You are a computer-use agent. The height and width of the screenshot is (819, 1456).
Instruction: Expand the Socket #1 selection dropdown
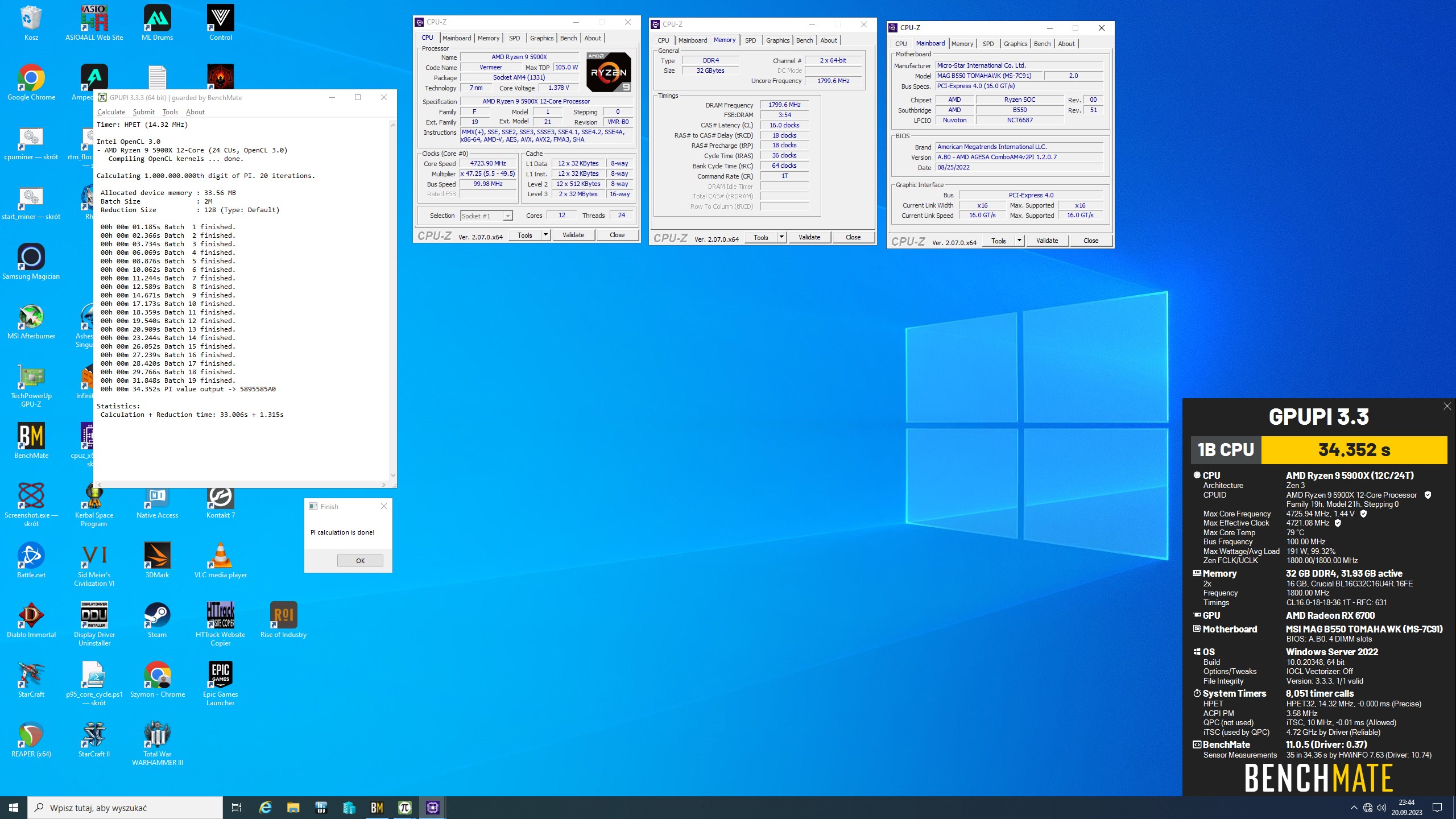click(507, 216)
